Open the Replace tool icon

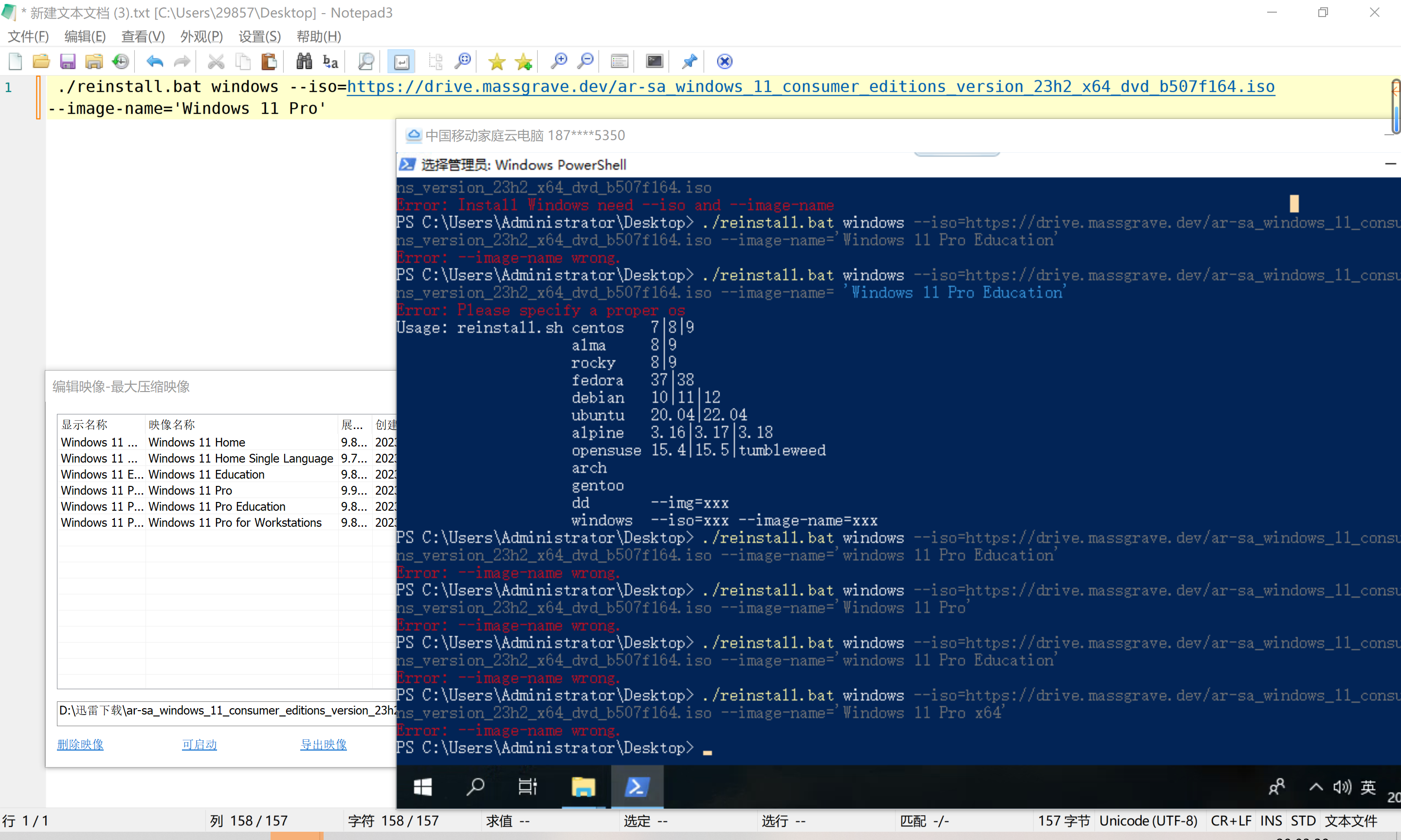coord(330,61)
